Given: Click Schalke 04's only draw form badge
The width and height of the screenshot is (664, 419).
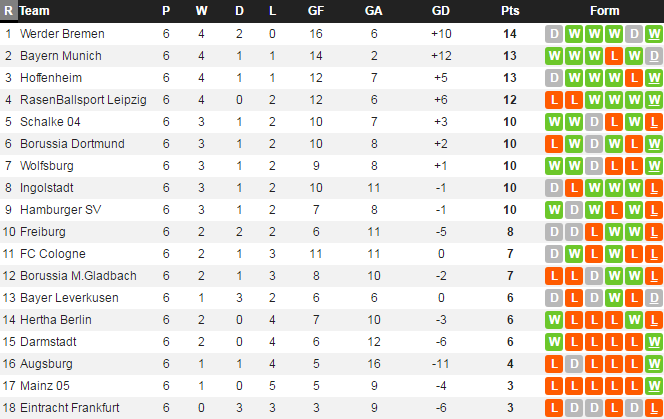Looking at the screenshot, I should pyautogui.click(x=593, y=121).
